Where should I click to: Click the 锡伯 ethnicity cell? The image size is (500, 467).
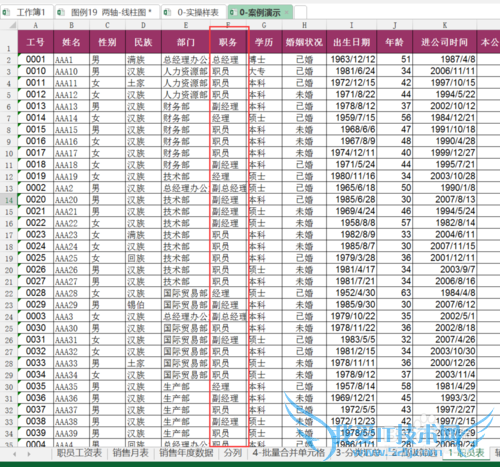pyautogui.click(x=143, y=305)
